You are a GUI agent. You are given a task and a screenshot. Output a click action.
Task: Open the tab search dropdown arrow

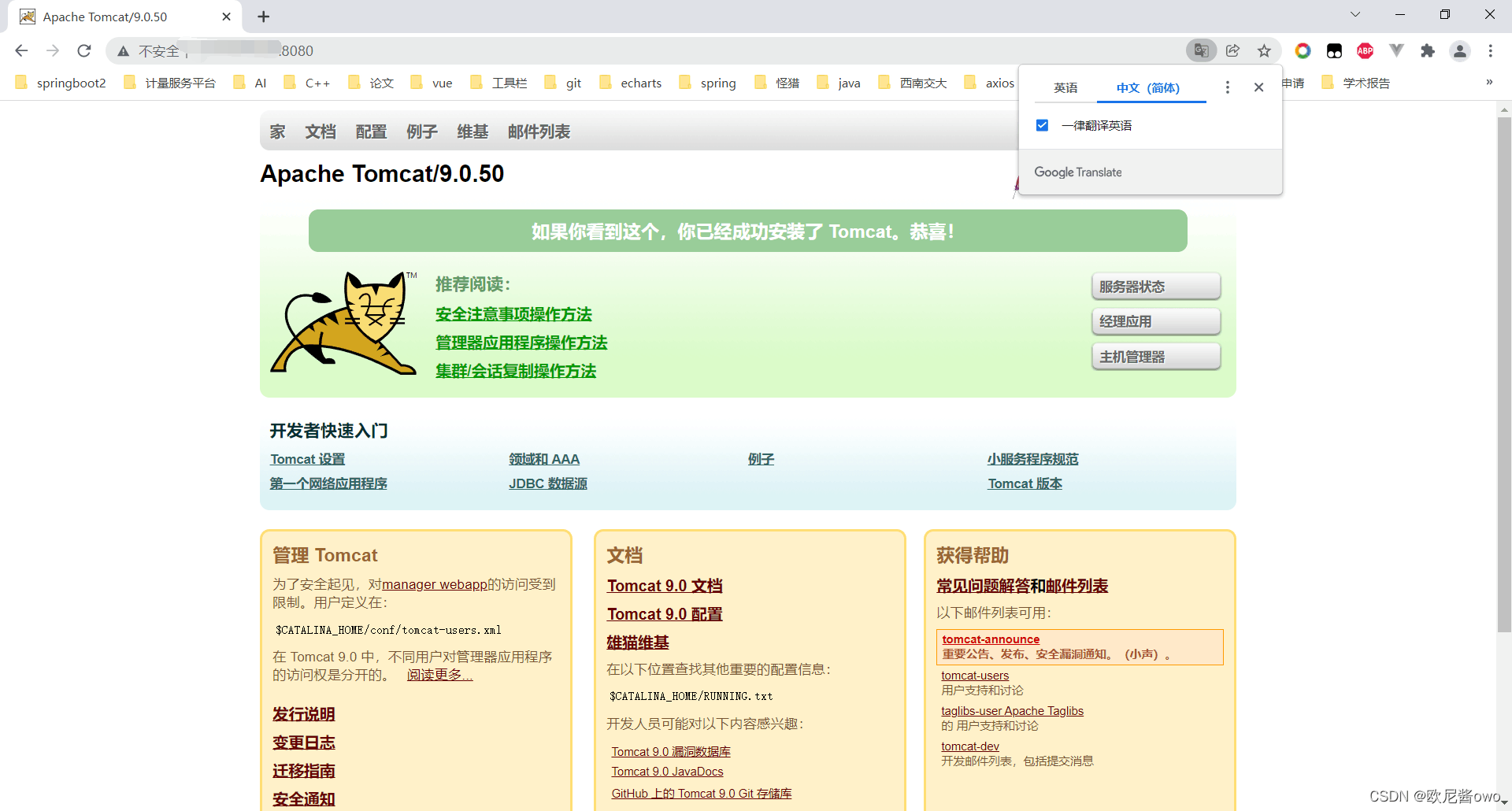(1355, 14)
